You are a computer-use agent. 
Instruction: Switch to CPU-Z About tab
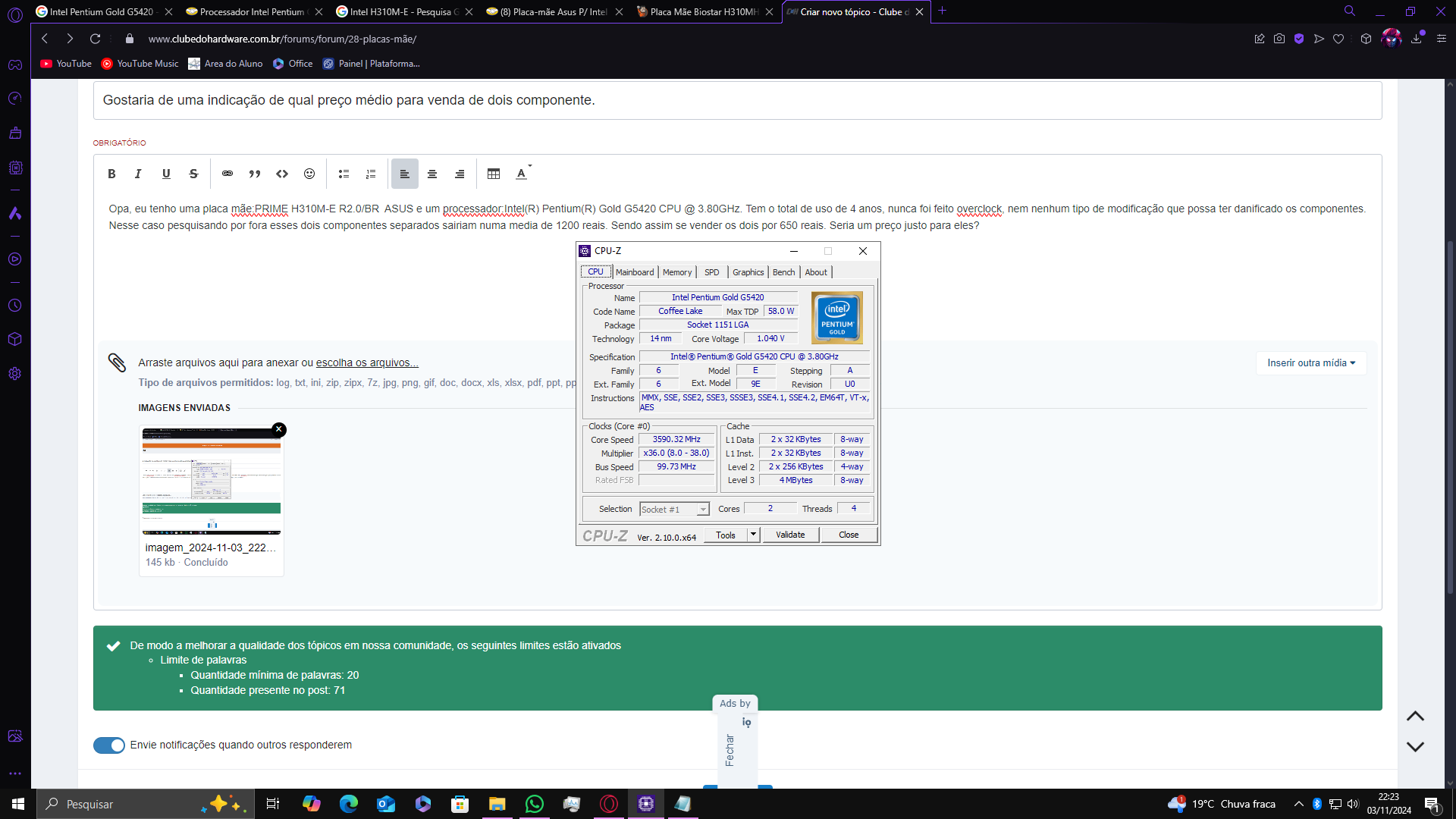(816, 272)
